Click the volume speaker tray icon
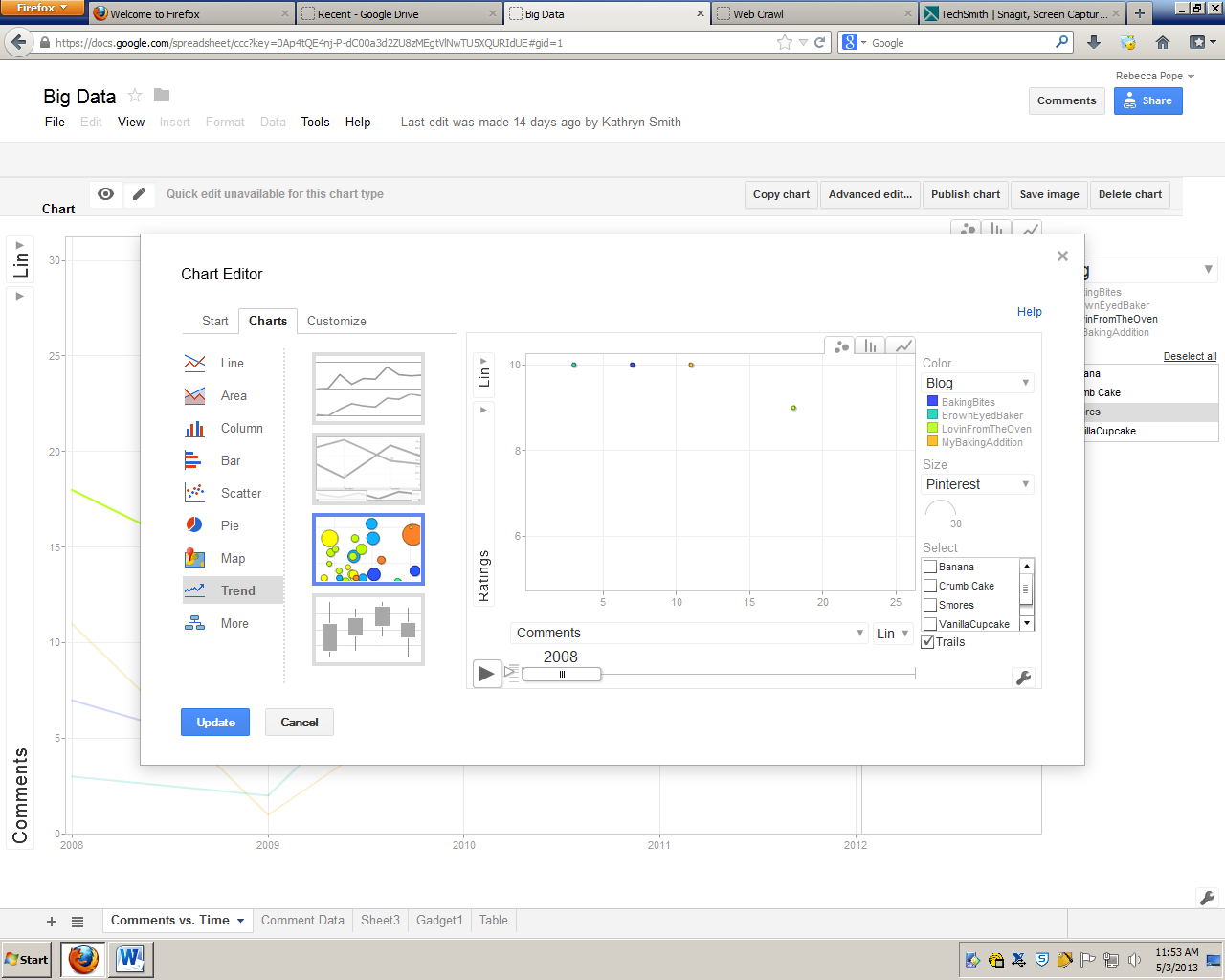The width and height of the screenshot is (1225, 980). (x=1134, y=960)
